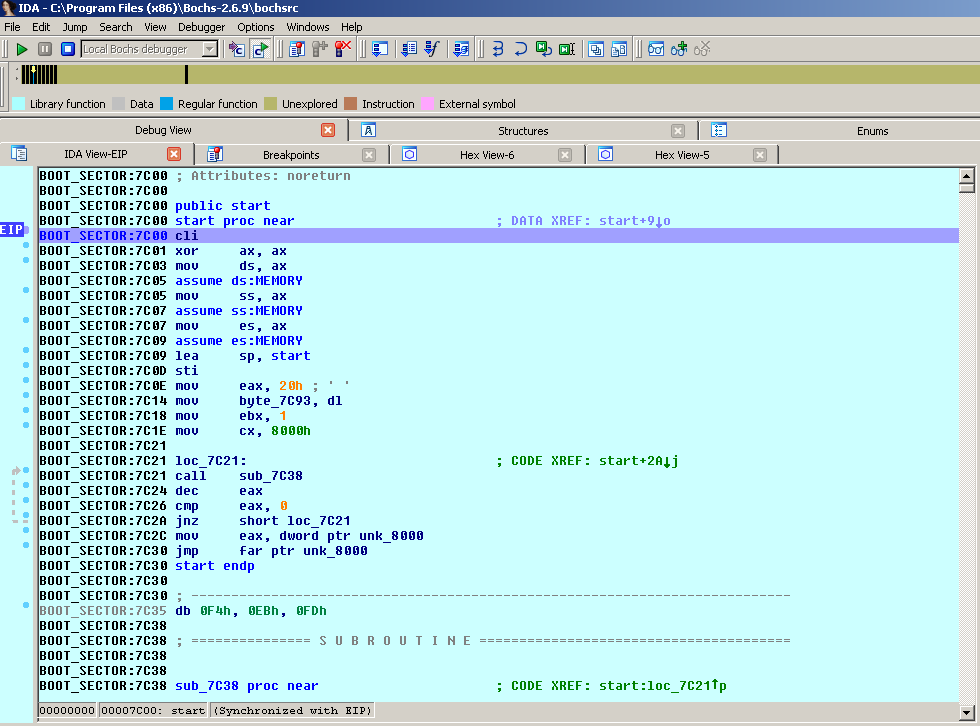Click the delete watch greyed icon
Image resolution: width=980 pixels, height=726 pixels.
tap(702, 49)
